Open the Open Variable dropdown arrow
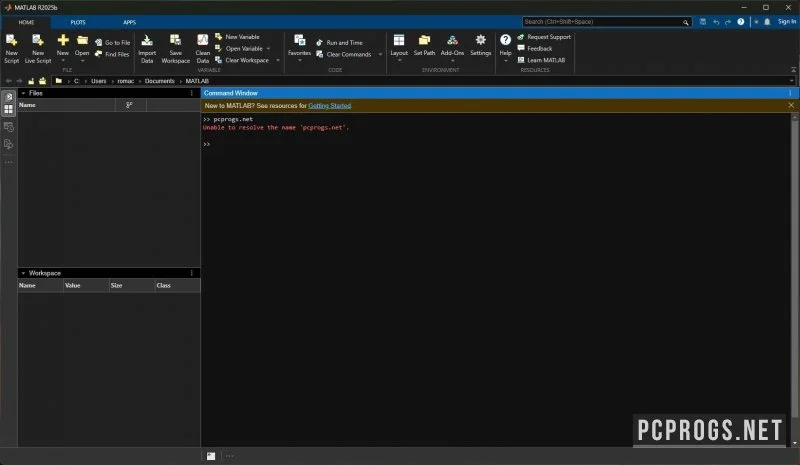The height and width of the screenshot is (465, 800). [x=268, y=49]
